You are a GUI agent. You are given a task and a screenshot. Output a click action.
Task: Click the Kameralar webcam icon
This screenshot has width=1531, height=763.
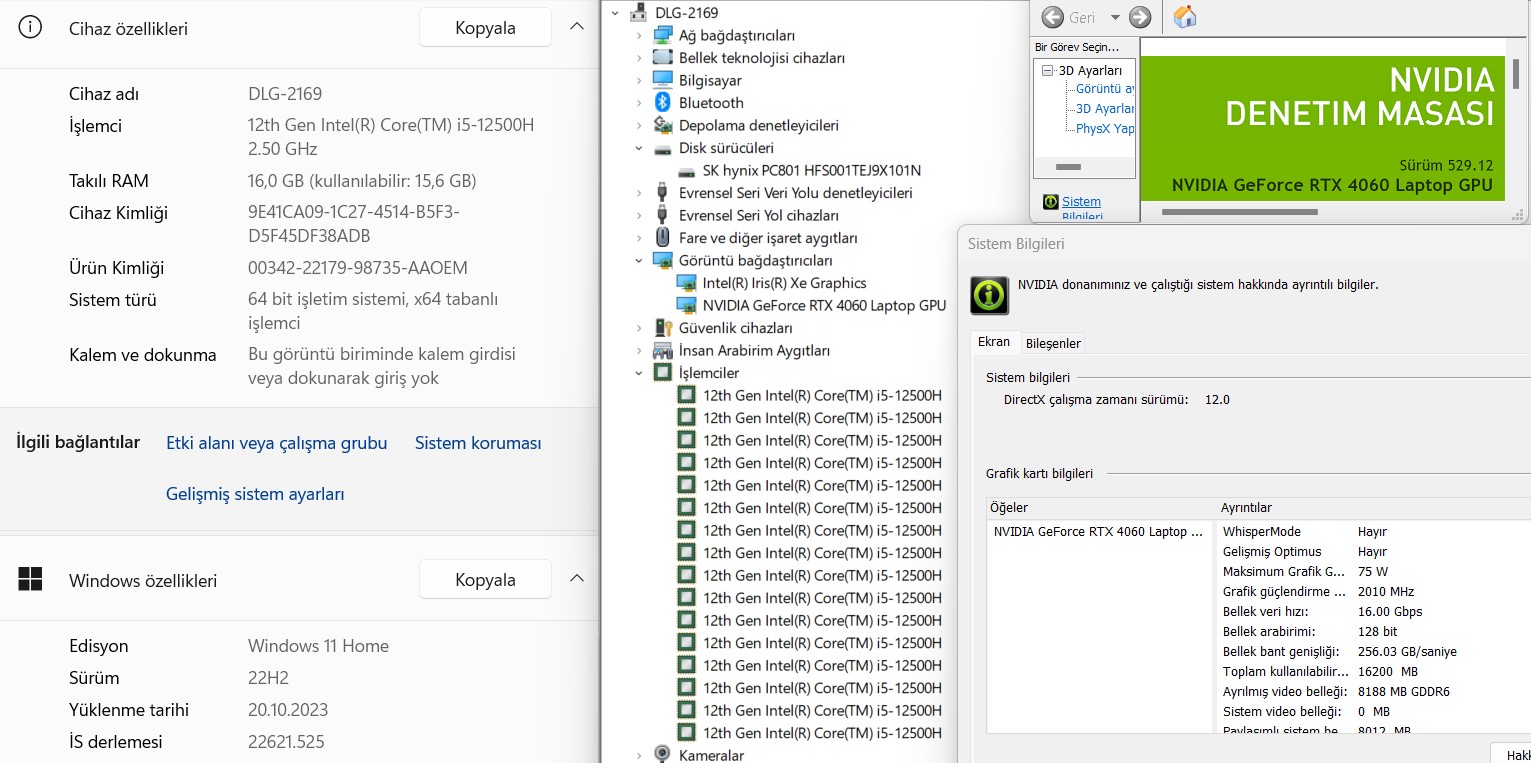pyautogui.click(x=662, y=755)
